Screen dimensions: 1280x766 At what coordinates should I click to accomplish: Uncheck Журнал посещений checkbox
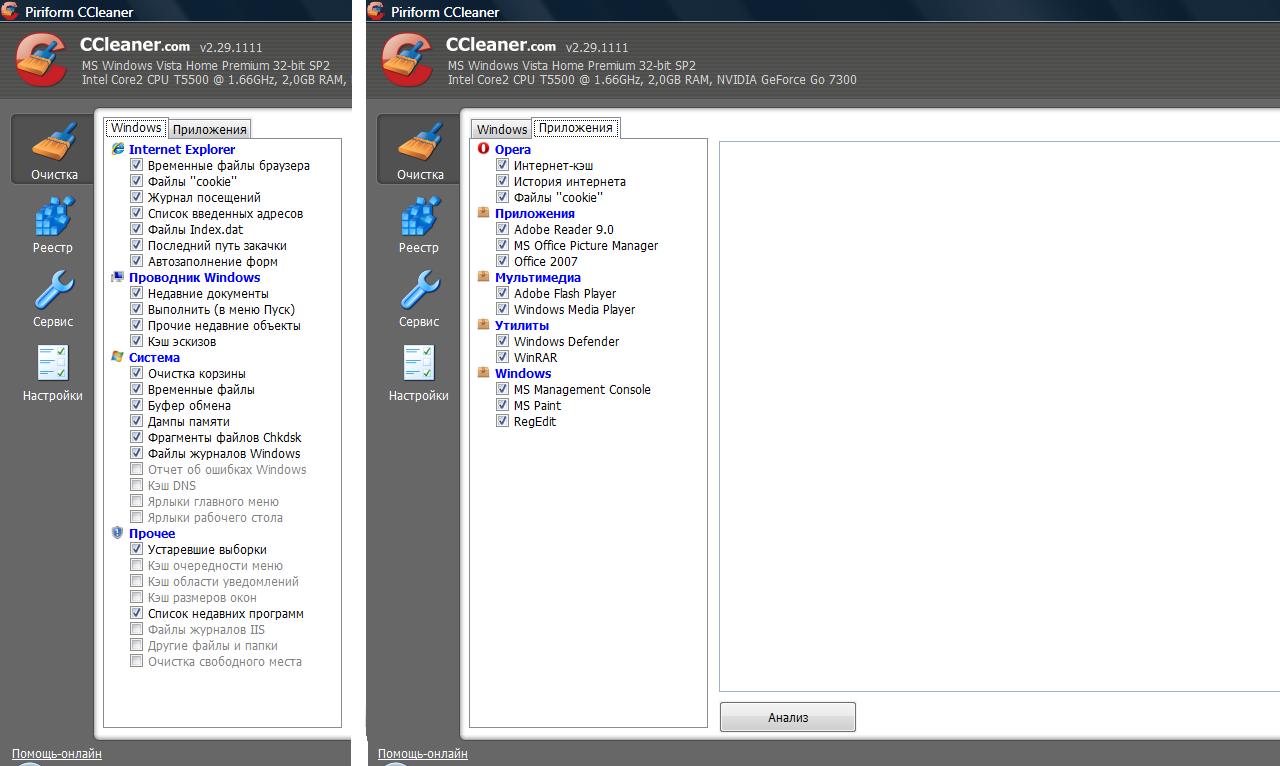(137, 197)
